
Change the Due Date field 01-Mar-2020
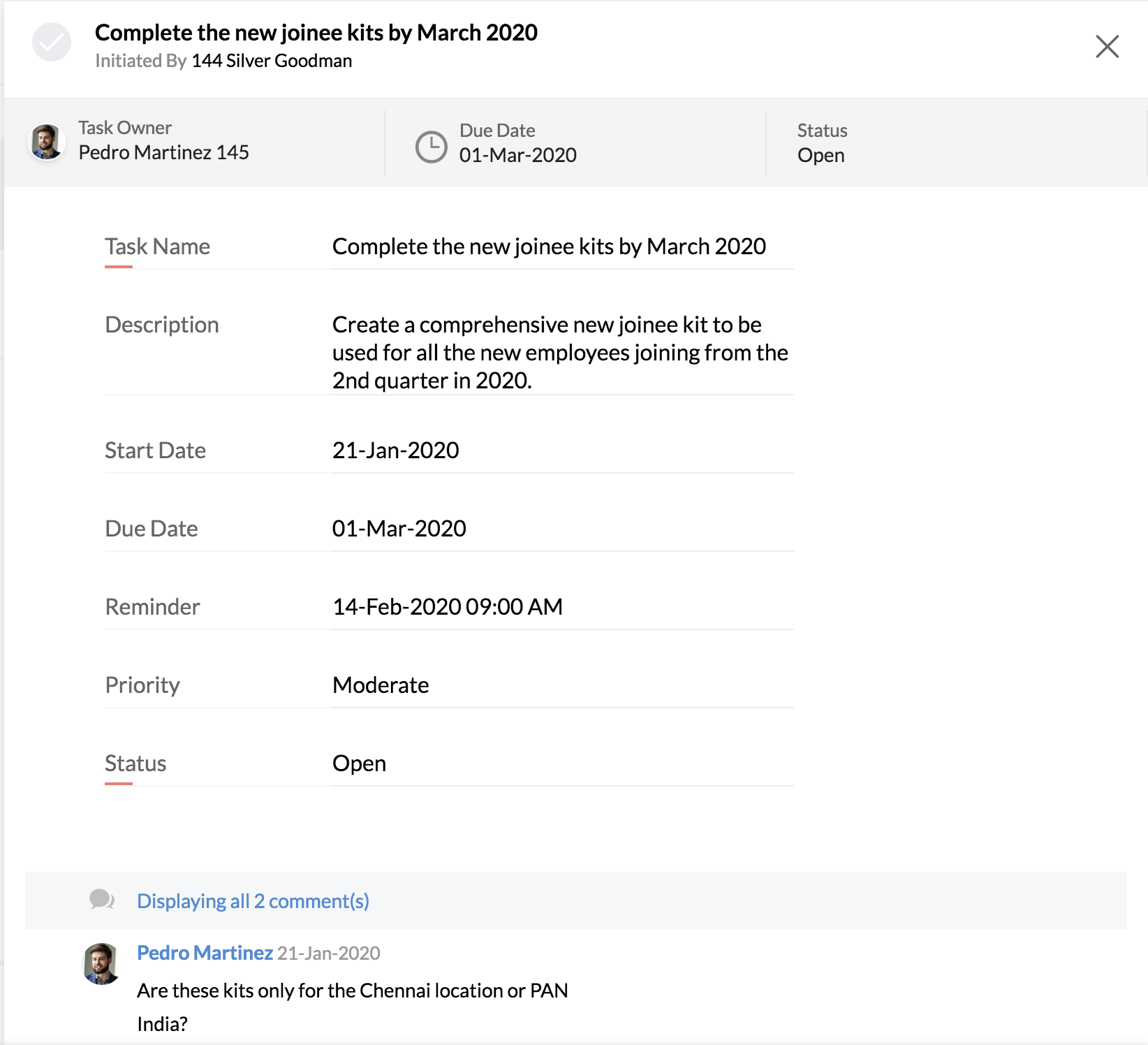point(399,529)
